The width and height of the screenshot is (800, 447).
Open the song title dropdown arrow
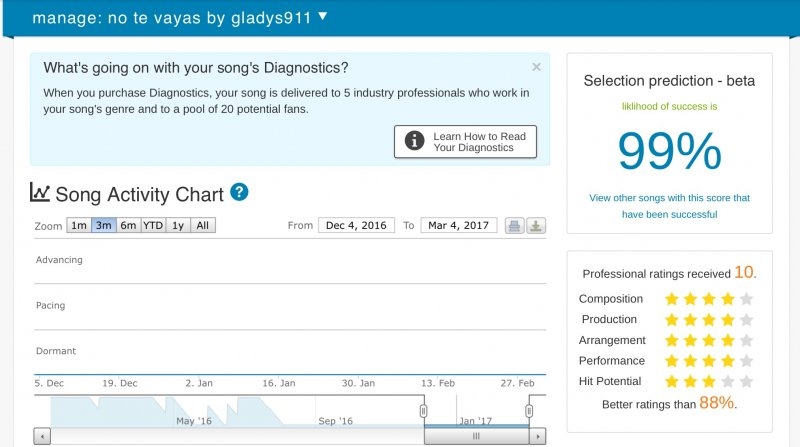point(322,17)
